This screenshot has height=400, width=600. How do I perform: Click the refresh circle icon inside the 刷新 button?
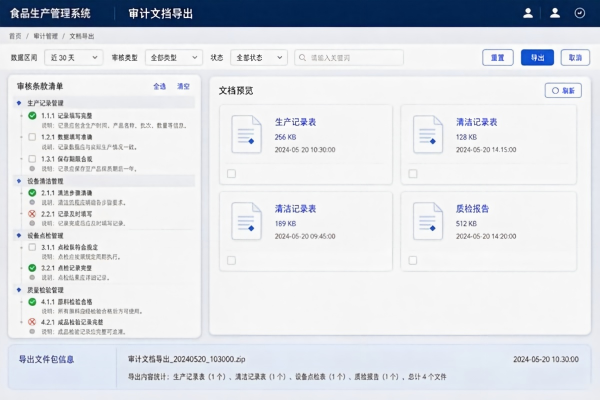point(555,91)
